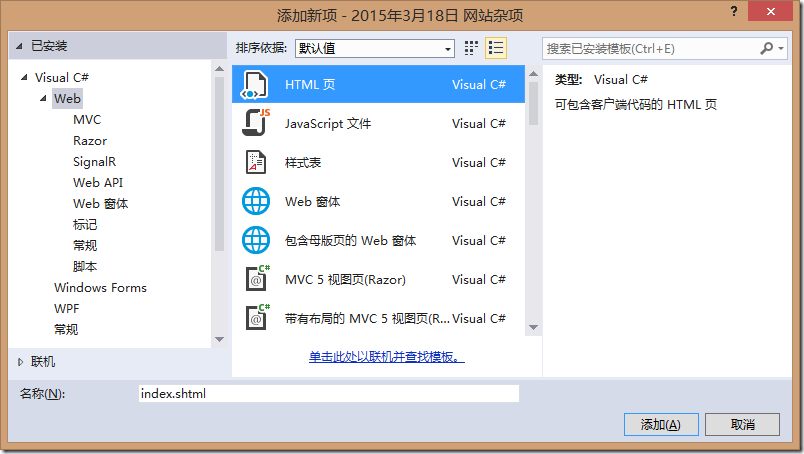This screenshot has width=804, height=454.
Task: Select the 带有布局的 MVC 5 视图页 icon
Action: pos(257,317)
